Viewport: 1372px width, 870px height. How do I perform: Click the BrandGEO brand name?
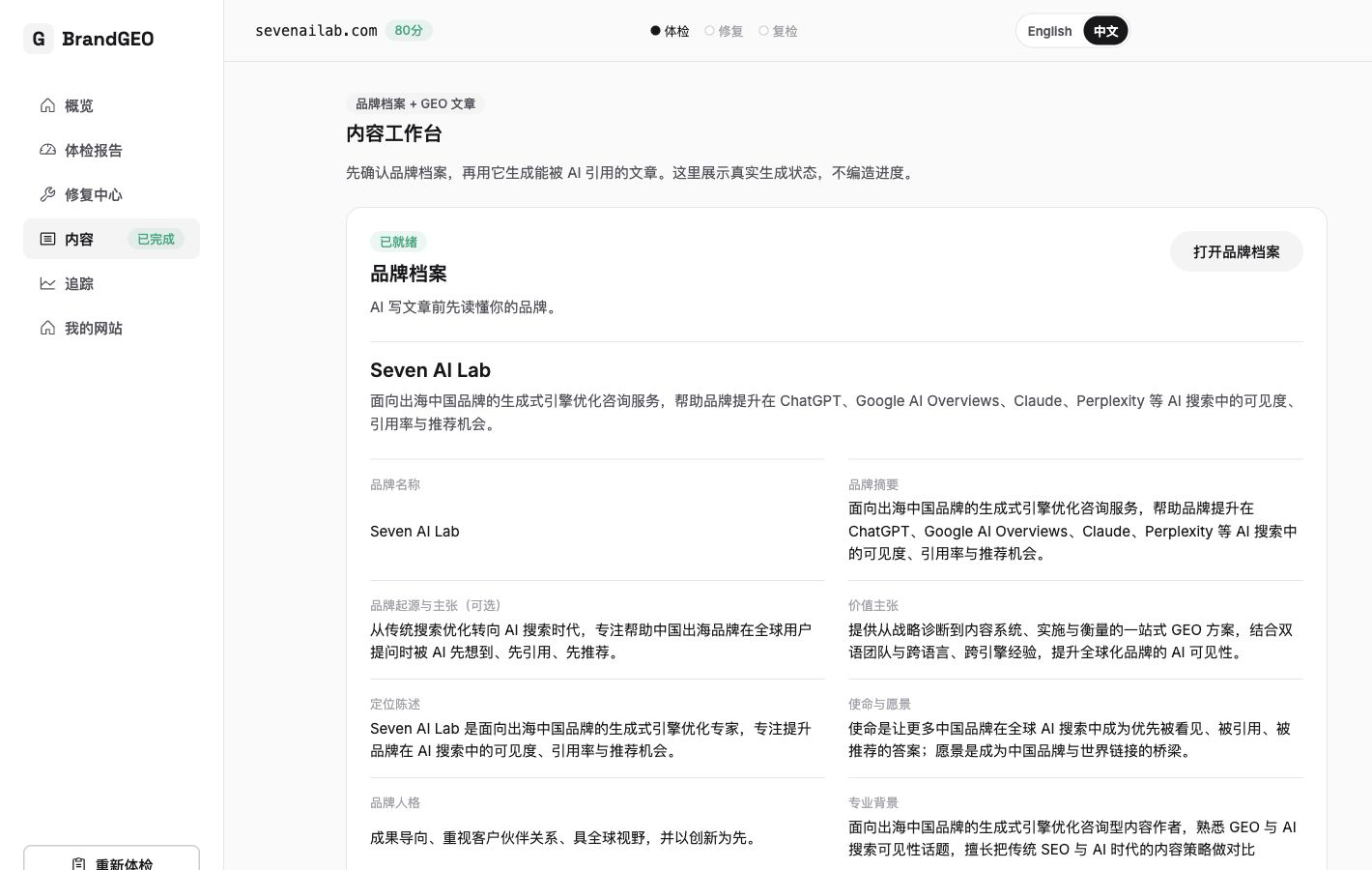click(x=108, y=39)
